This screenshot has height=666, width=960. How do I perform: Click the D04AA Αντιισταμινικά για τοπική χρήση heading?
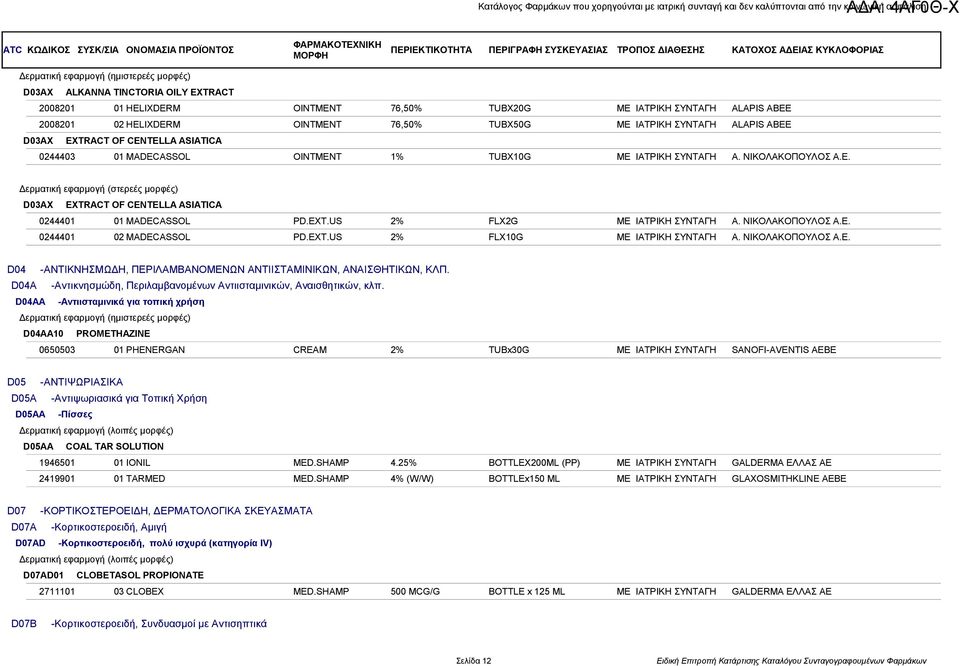click(110, 301)
